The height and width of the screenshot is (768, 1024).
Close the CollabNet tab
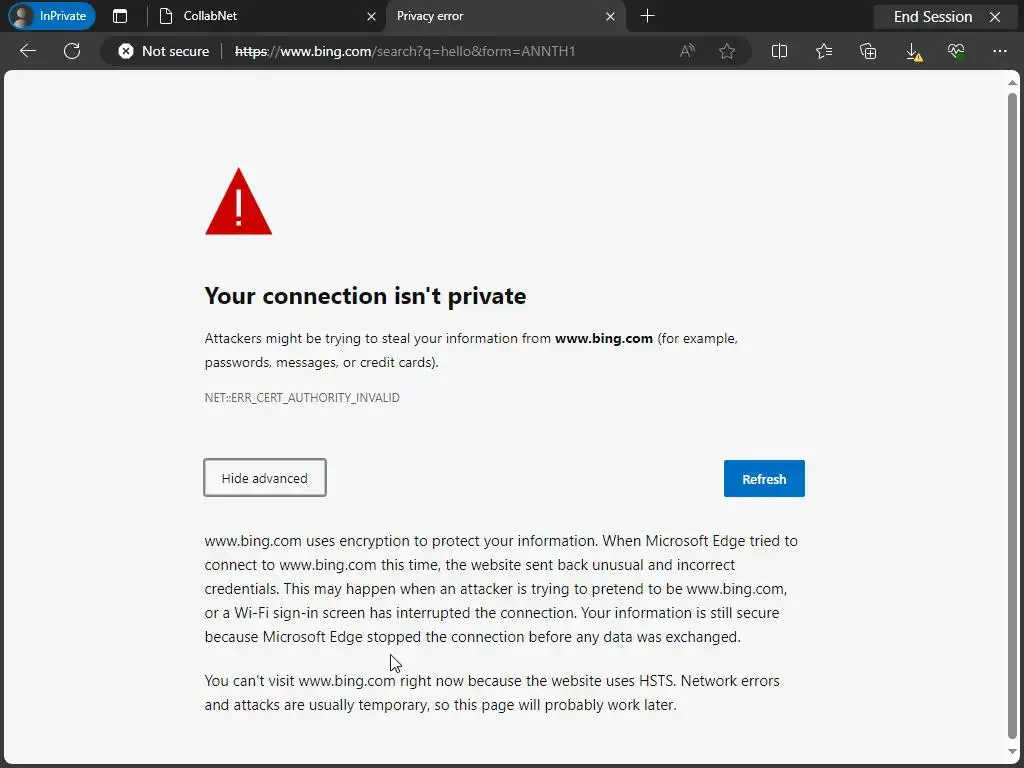(x=371, y=16)
